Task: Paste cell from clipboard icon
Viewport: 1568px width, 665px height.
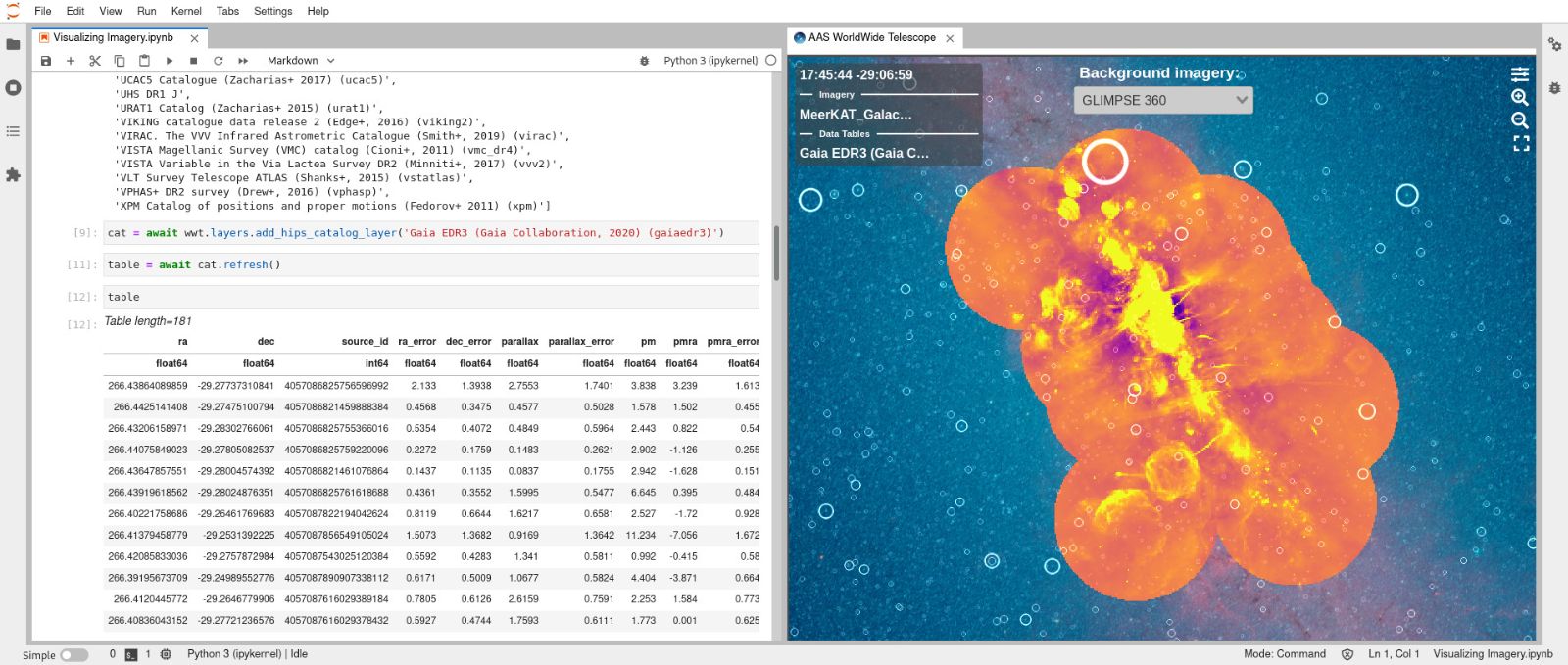Action: point(144,61)
